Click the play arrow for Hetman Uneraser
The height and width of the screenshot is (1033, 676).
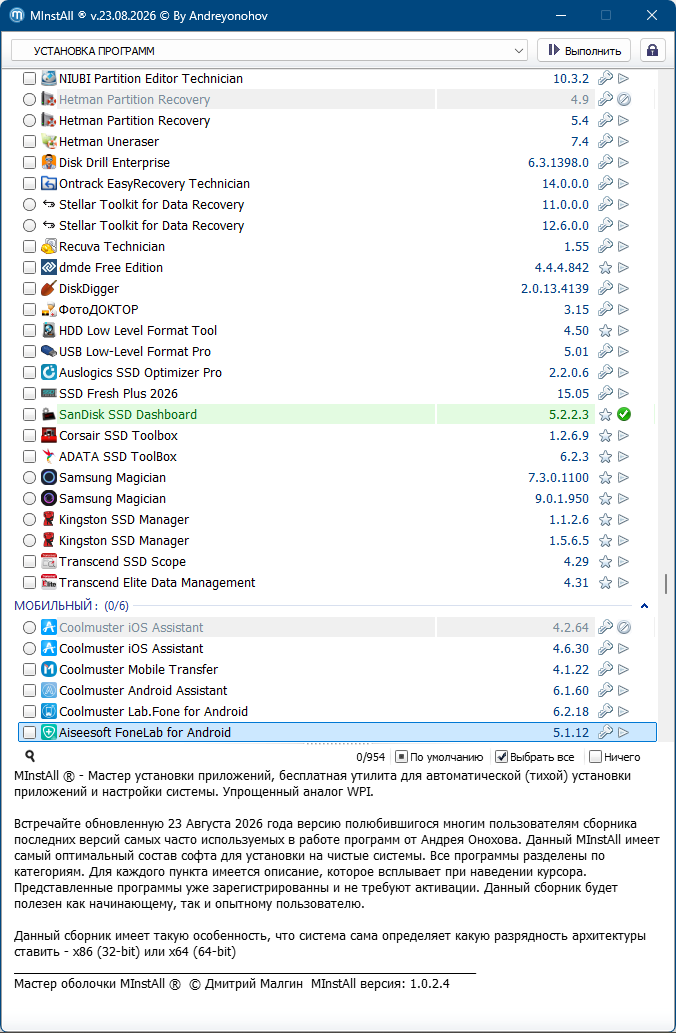pos(623,142)
